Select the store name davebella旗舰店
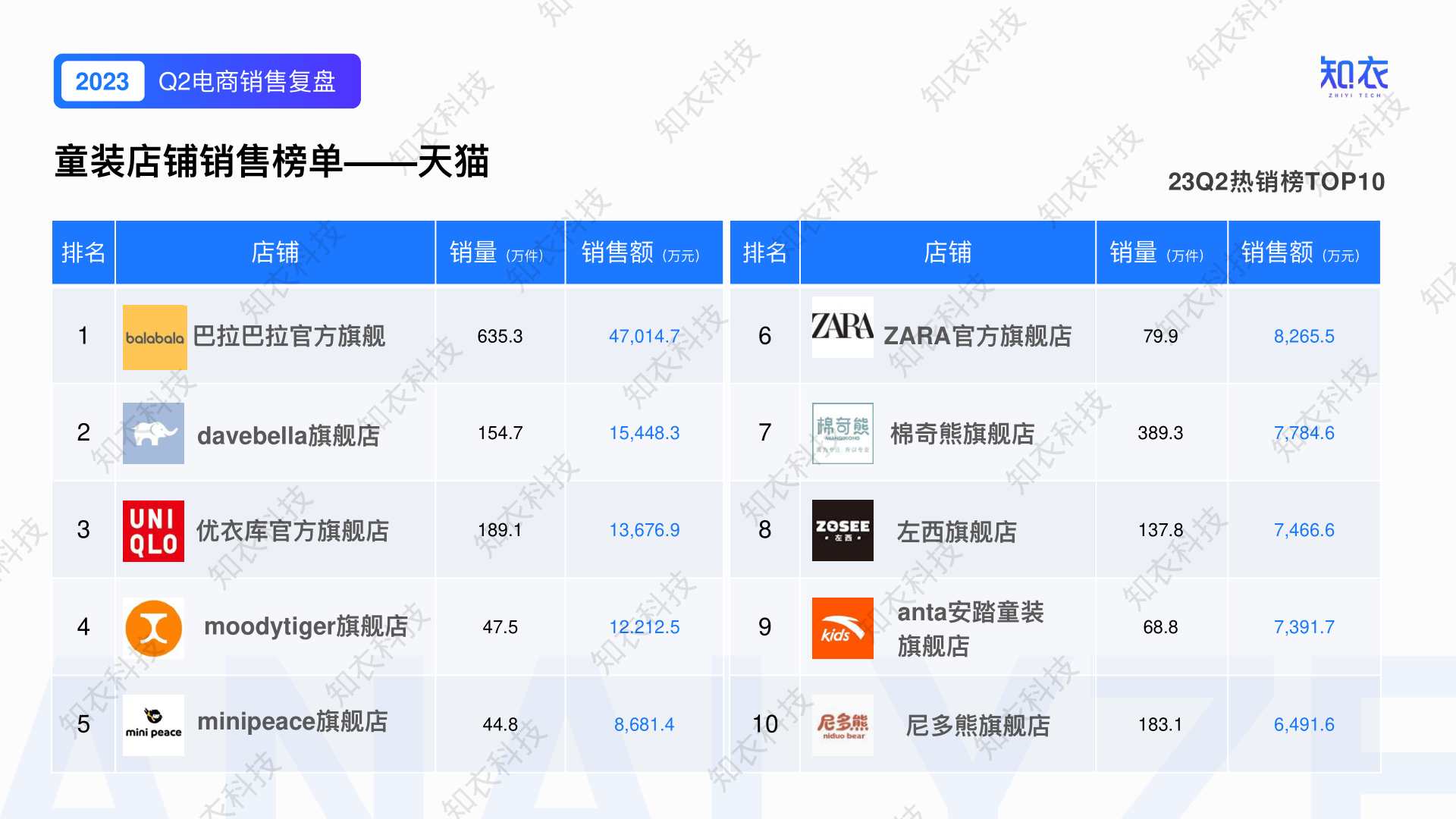Screen dimensions: 1456x819 289,436
